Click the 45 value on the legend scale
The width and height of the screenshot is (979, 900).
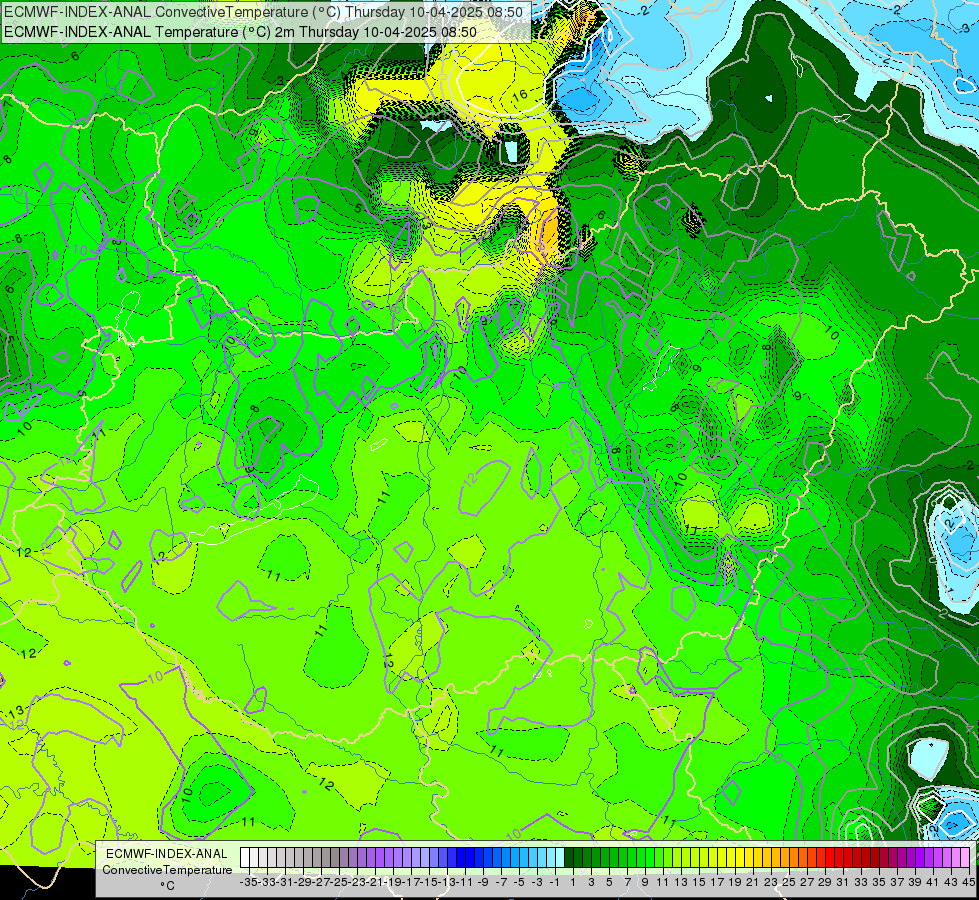[968, 882]
